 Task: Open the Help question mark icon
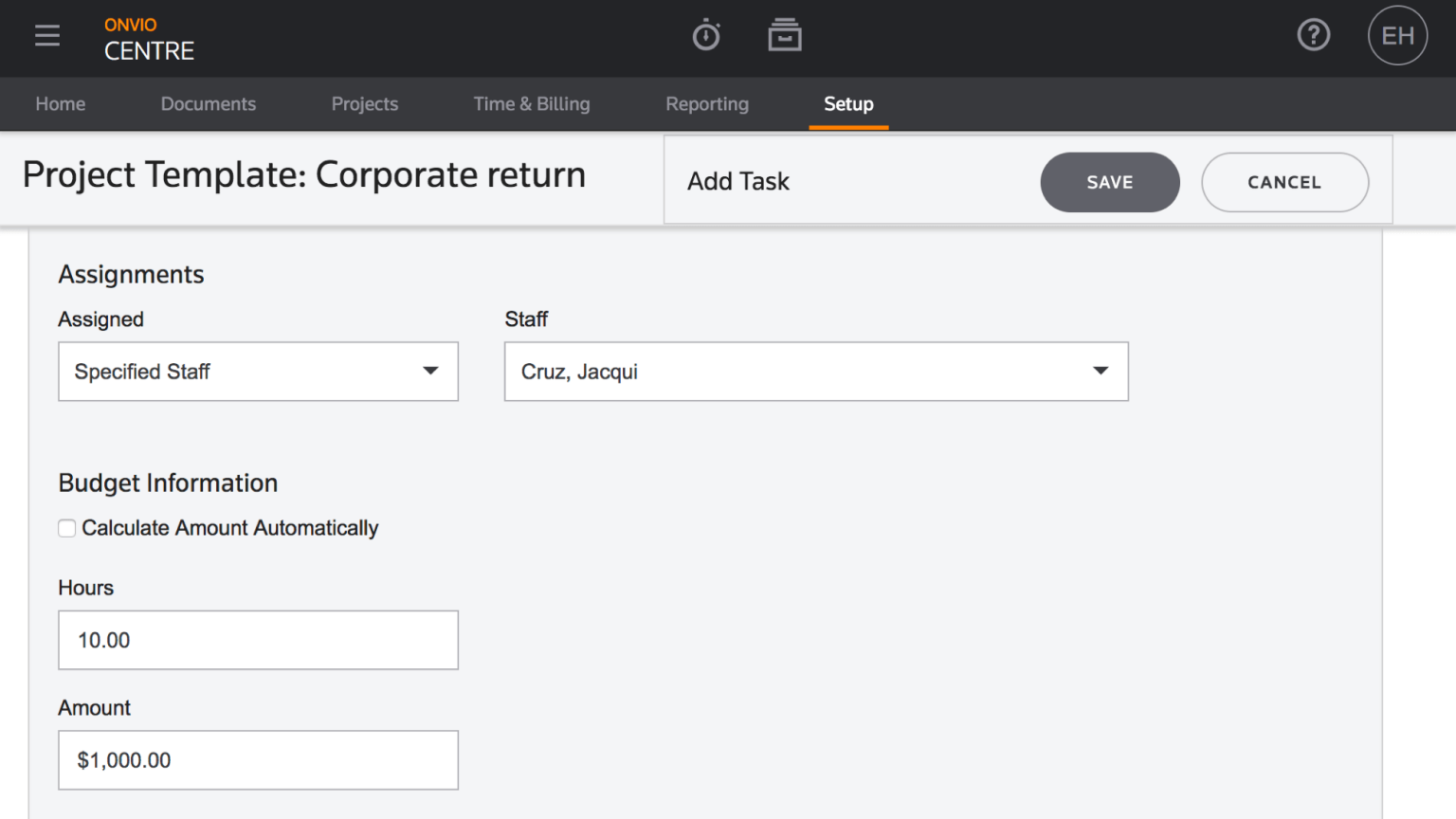point(1314,35)
